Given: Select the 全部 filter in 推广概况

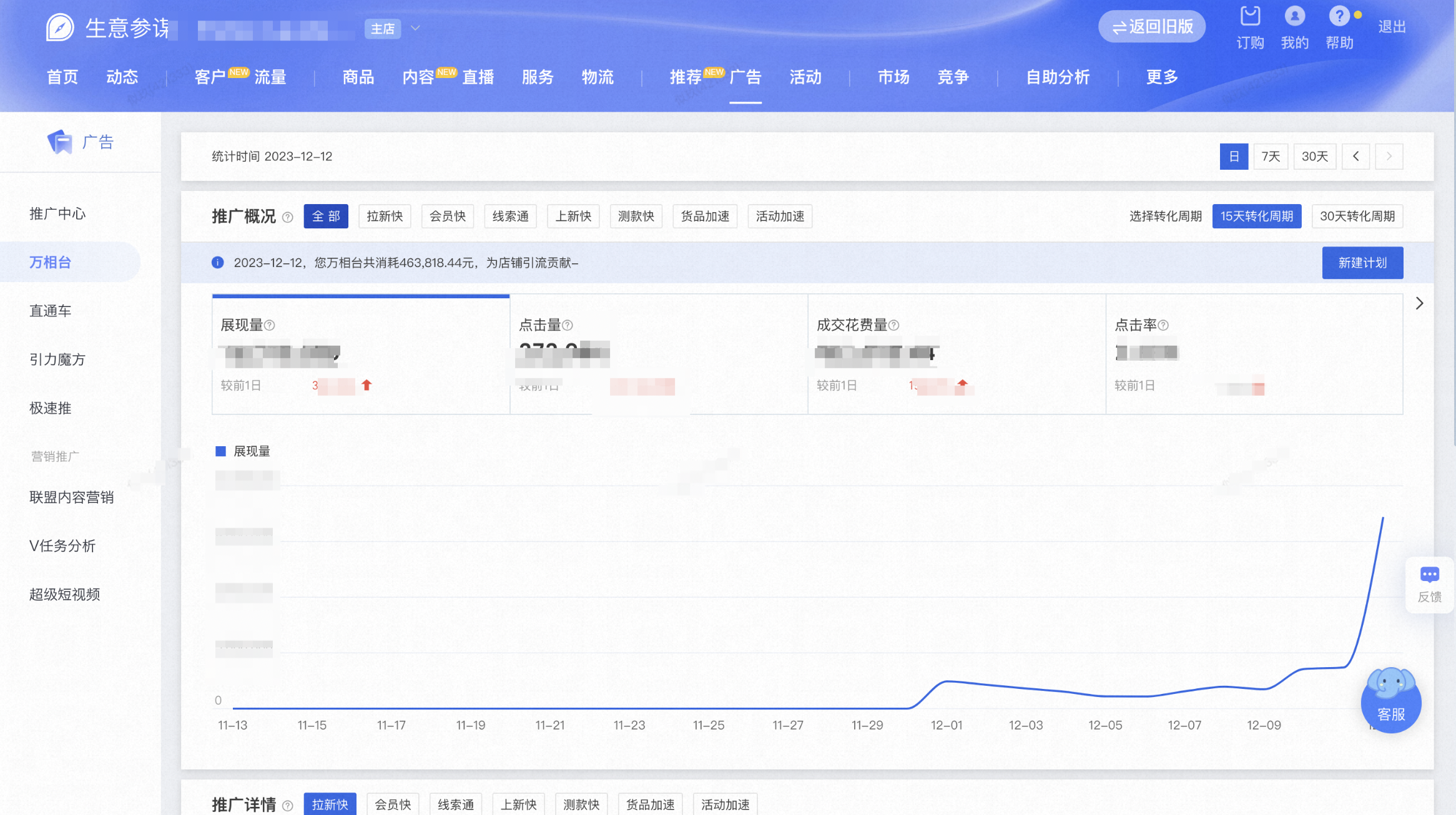Looking at the screenshot, I should [326, 216].
